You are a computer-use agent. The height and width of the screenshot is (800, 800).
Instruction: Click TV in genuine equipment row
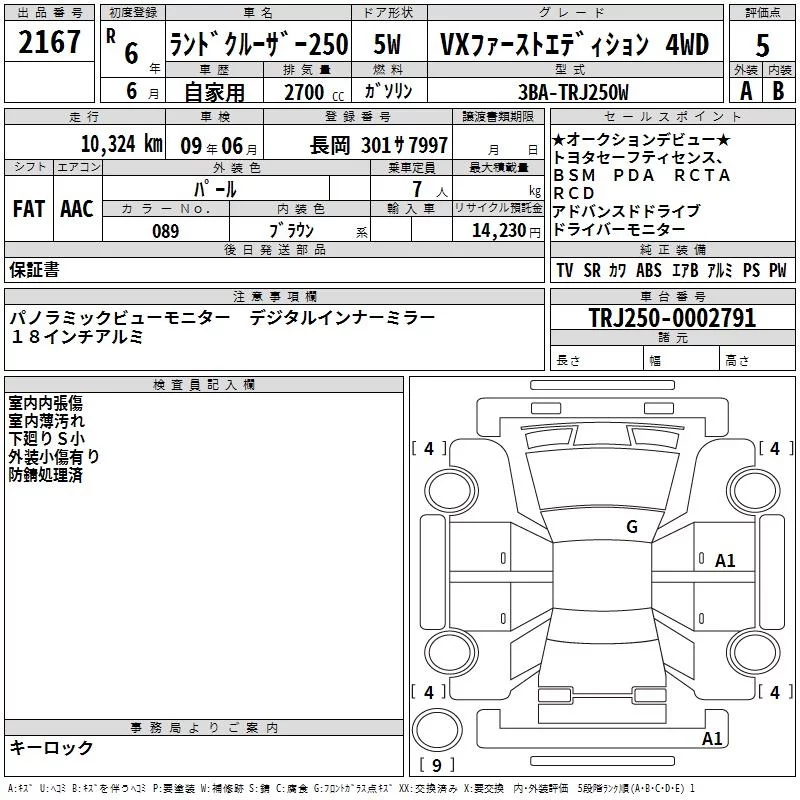(x=564, y=270)
